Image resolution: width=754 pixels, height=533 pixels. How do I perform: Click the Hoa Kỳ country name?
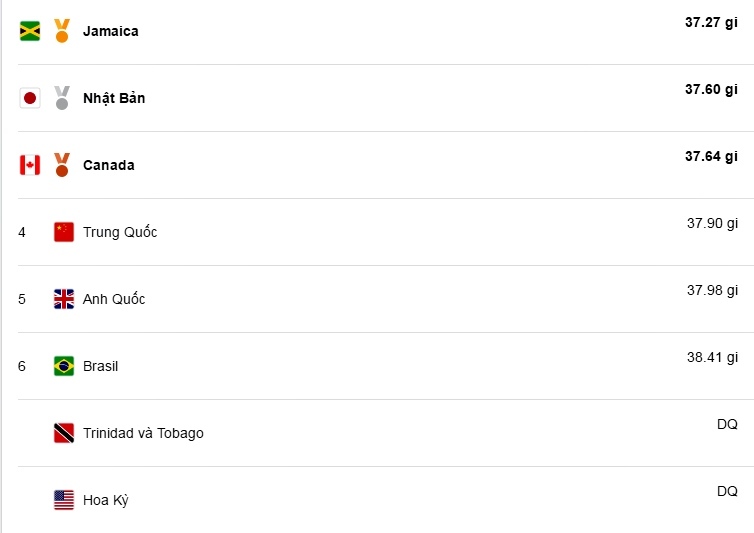[x=105, y=500]
